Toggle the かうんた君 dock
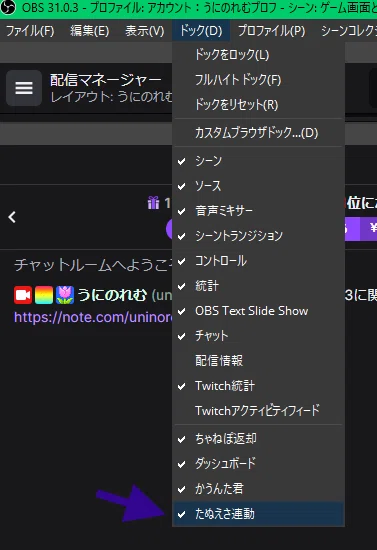This screenshot has height=550, width=377. 258,489
